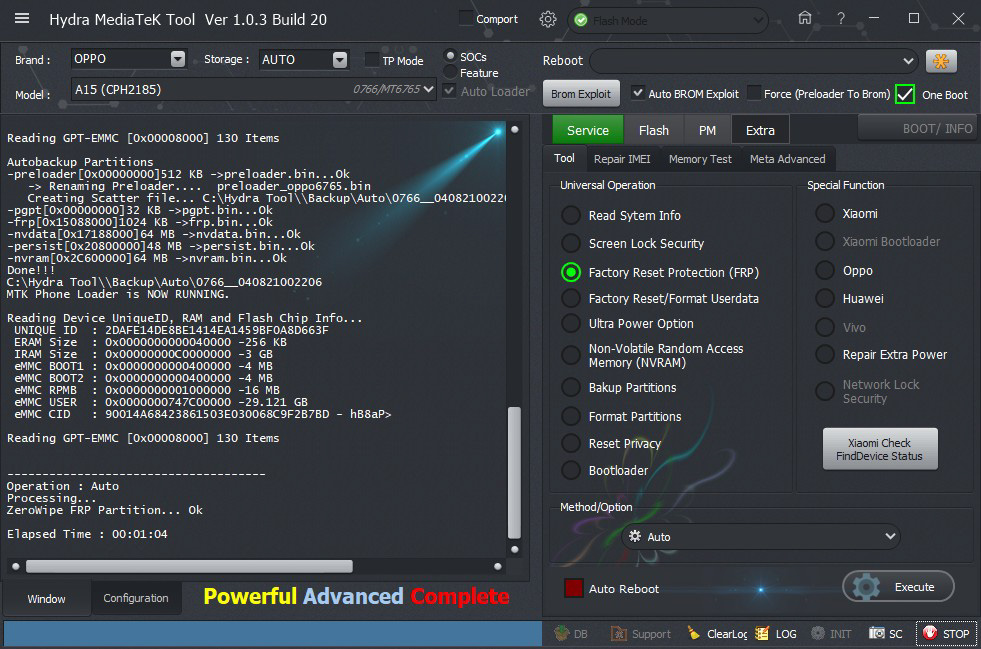The image size is (981, 649).
Task: Switch to the Flash tab
Action: click(654, 130)
